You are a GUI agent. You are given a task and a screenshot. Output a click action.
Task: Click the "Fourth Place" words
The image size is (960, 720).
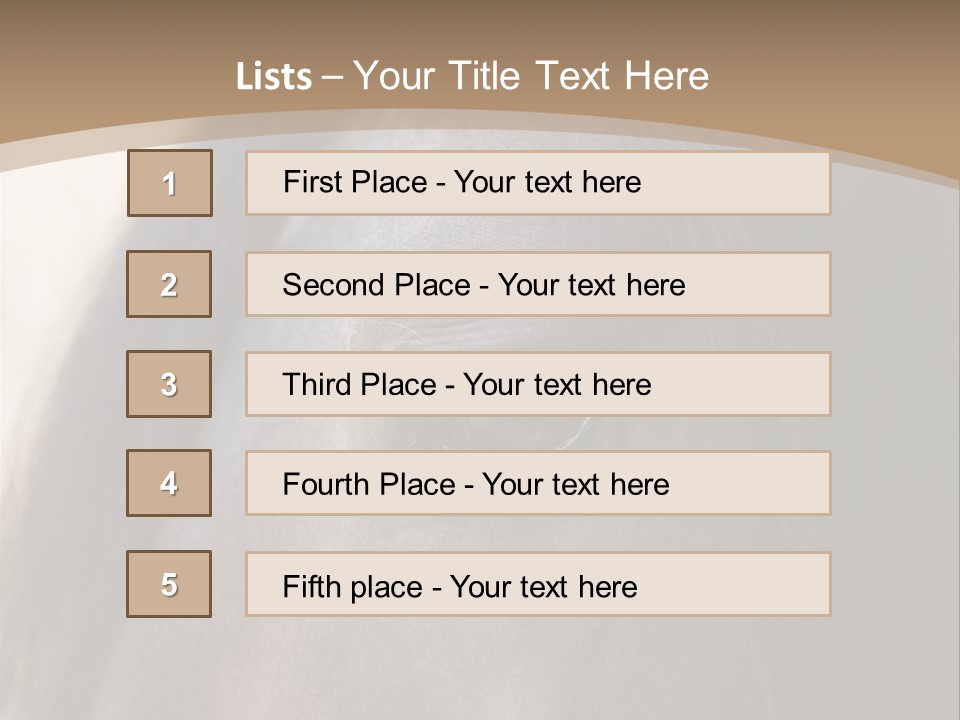pos(369,485)
